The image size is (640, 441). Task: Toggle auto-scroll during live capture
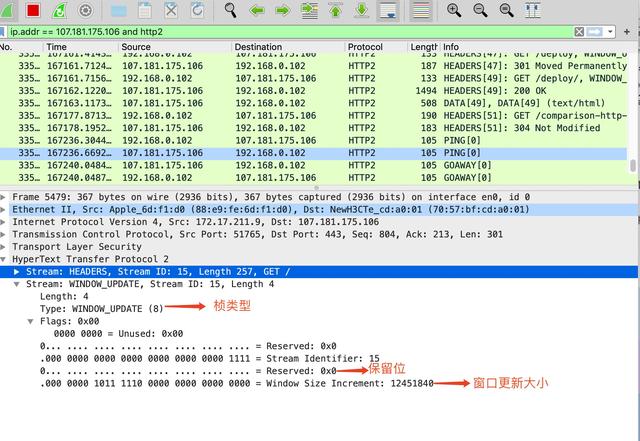(388, 10)
